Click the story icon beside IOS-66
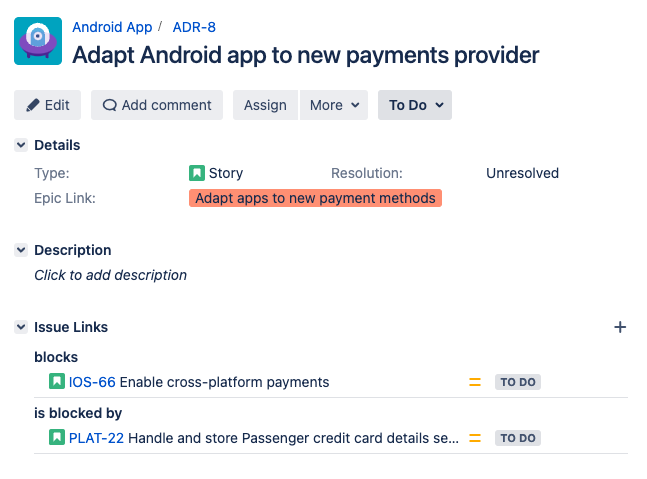Viewport: 647px width, 479px height. click(57, 382)
